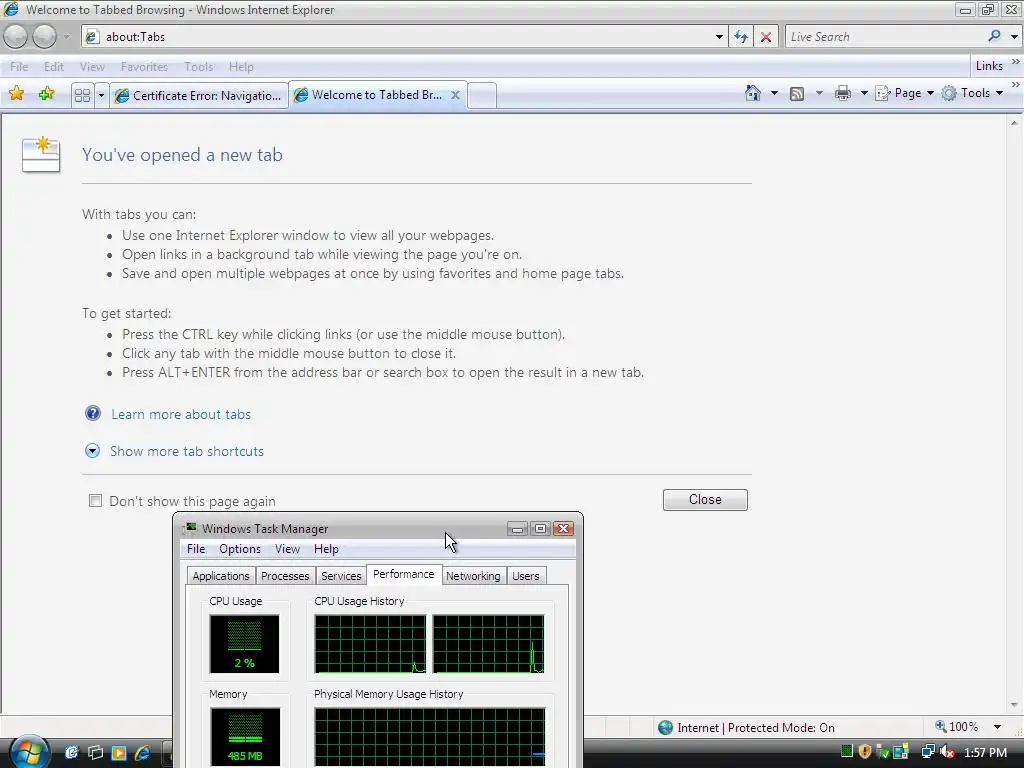Expand the Feeds dropdown arrow
The image size is (1024, 768).
[x=819, y=93]
